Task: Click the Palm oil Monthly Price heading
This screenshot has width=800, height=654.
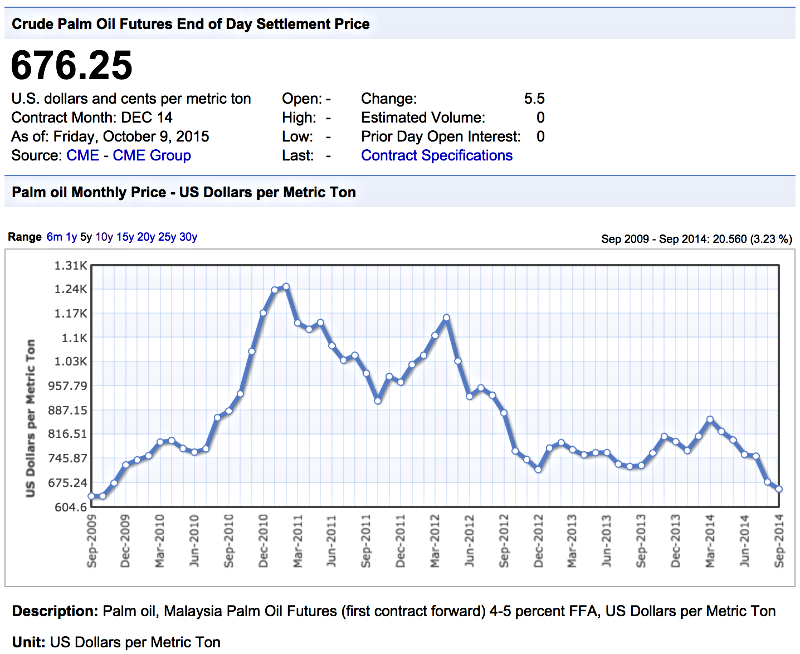Action: click(x=183, y=191)
